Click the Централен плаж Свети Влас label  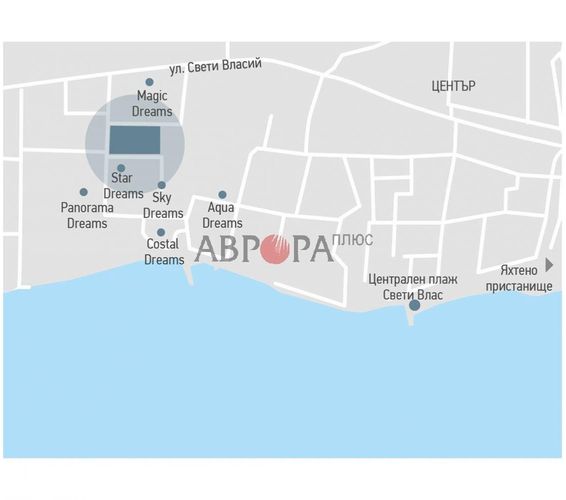coord(413,287)
